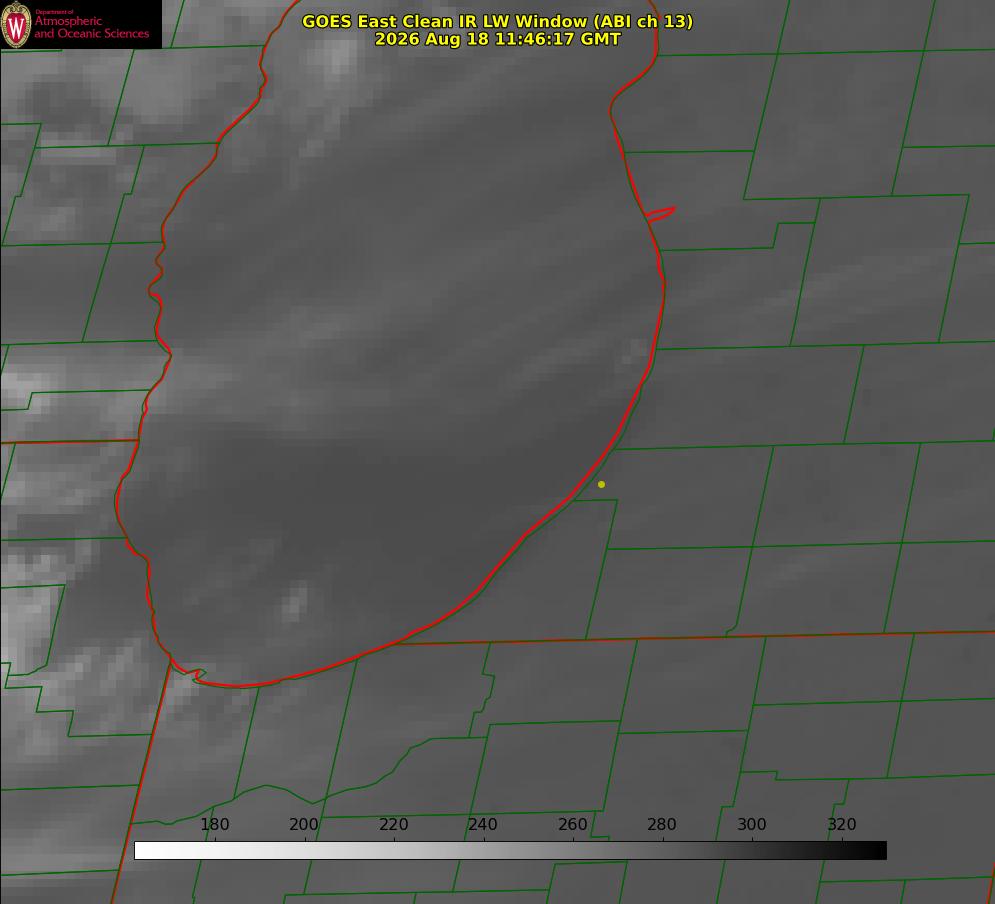Click the 180 colorbar label

point(214,824)
